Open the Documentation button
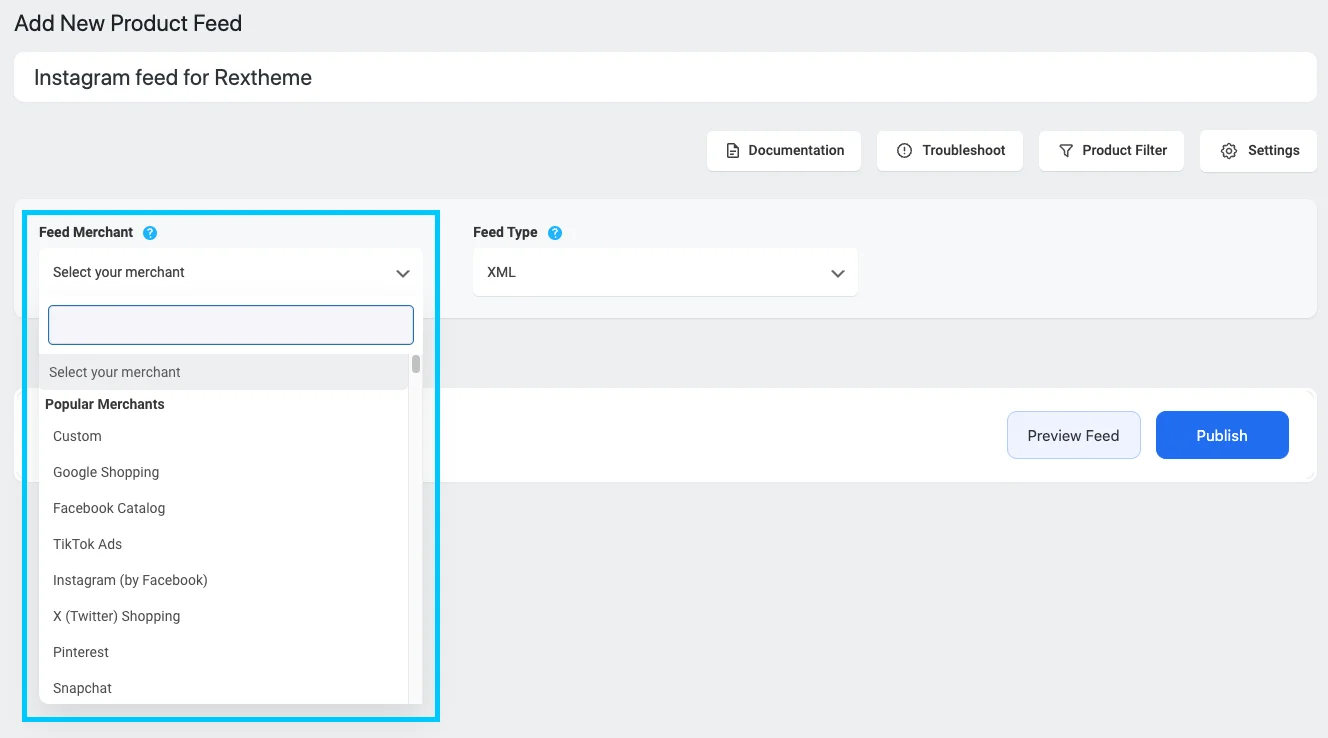This screenshot has height=738, width=1328. point(784,151)
